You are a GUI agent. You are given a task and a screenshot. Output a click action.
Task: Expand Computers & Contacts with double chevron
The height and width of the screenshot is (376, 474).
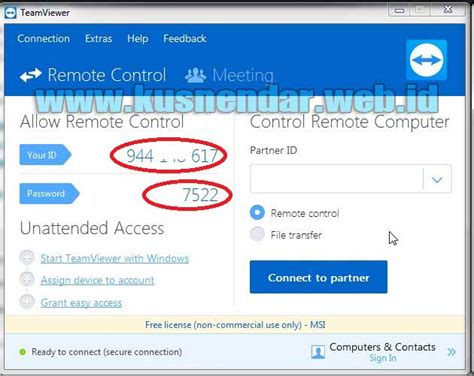click(x=452, y=352)
